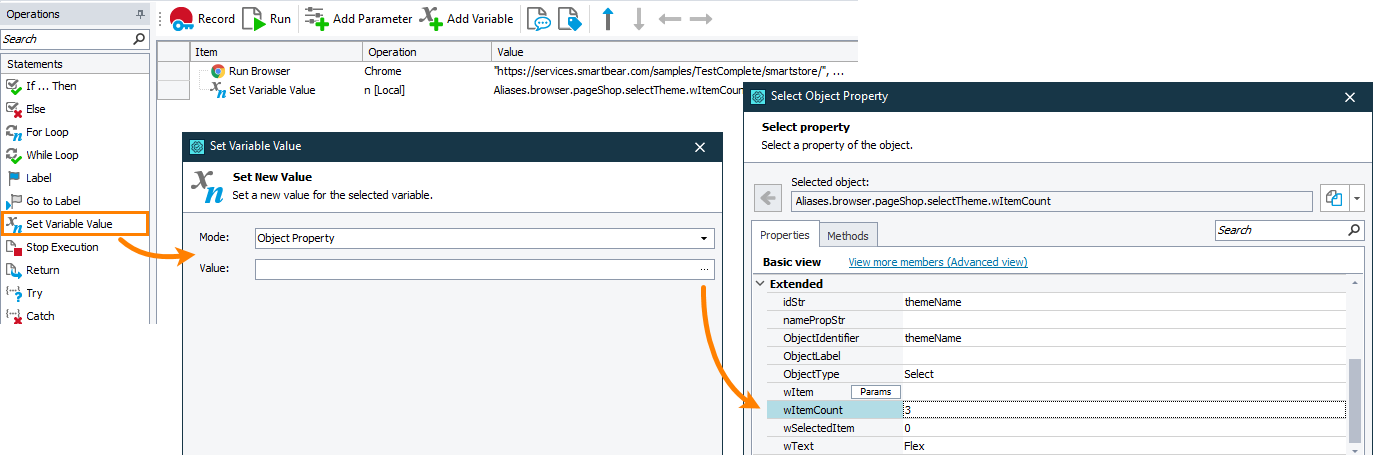Pin the Operations panel
The height and width of the screenshot is (455, 1373).
click(139, 14)
